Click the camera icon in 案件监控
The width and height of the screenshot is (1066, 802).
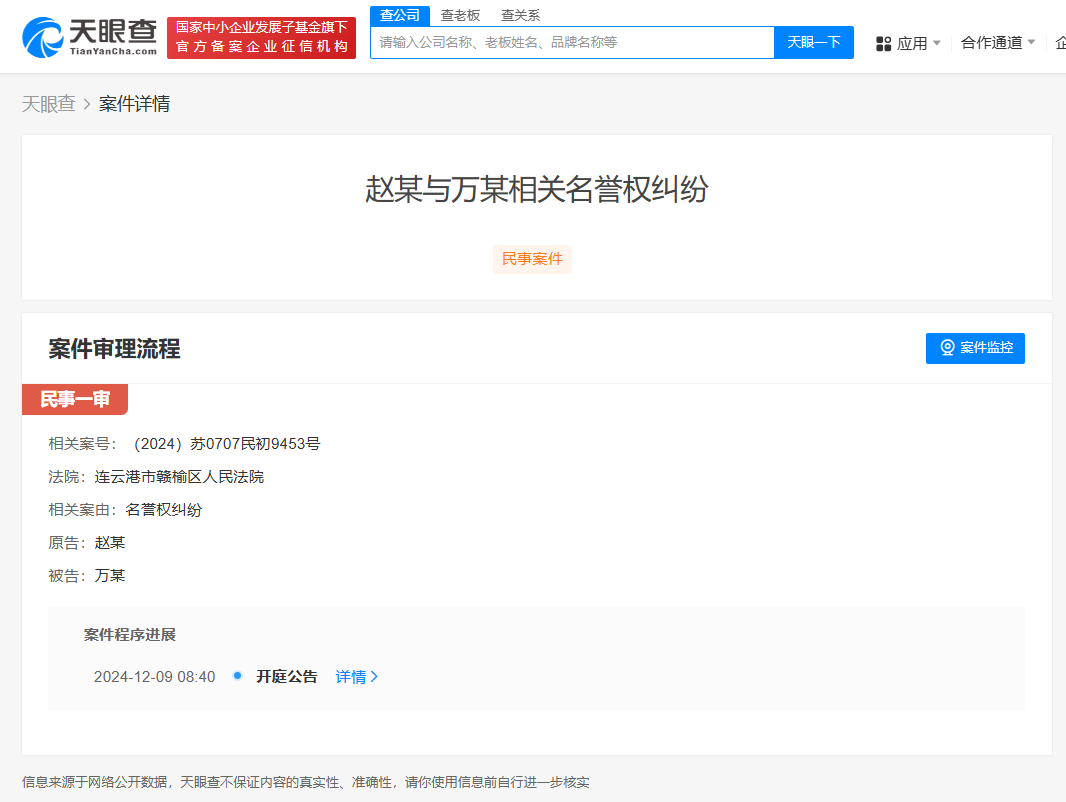point(947,348)
